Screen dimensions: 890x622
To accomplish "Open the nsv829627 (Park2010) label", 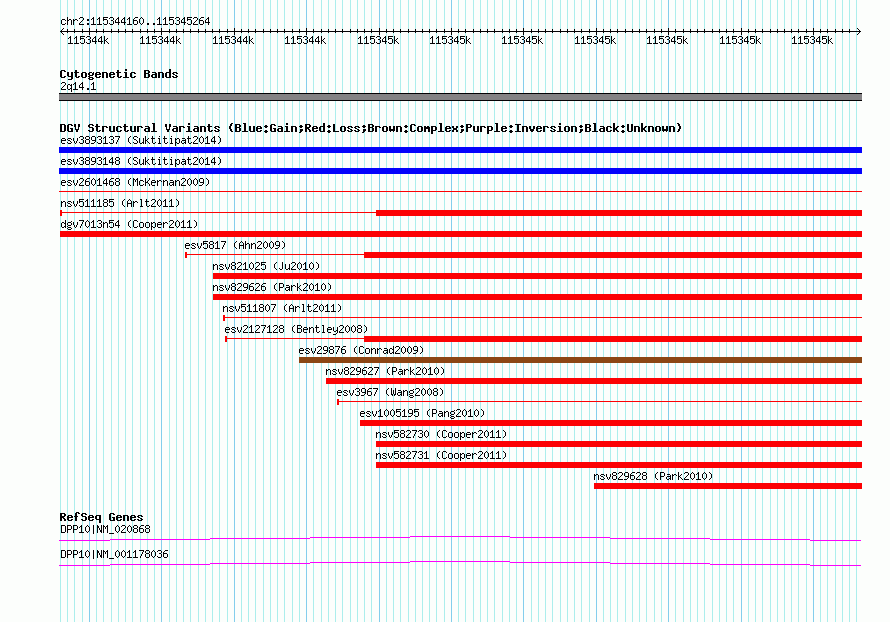I will pos(385,371).
